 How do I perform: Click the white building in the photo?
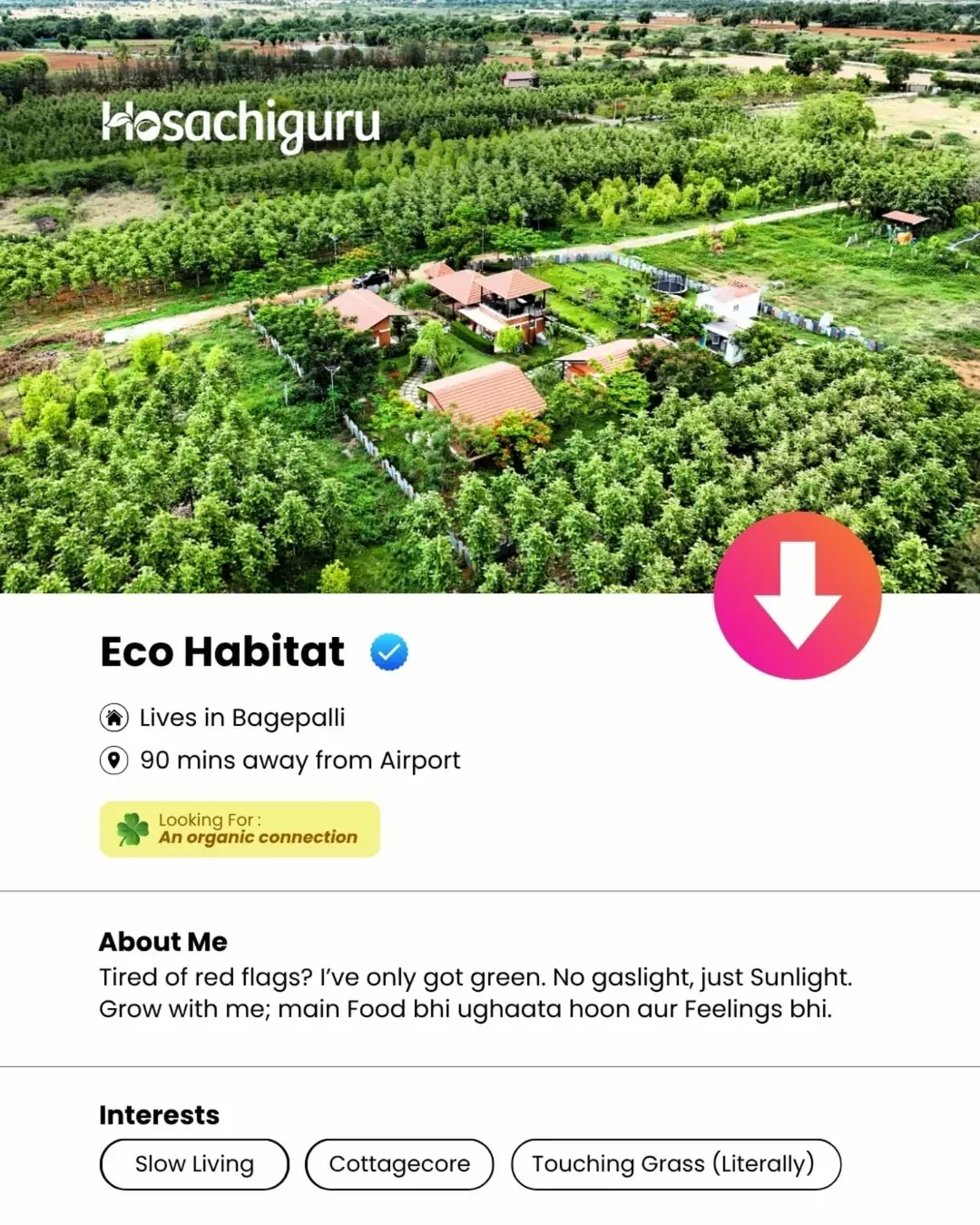pyautogui.click(x=727, y=319)
